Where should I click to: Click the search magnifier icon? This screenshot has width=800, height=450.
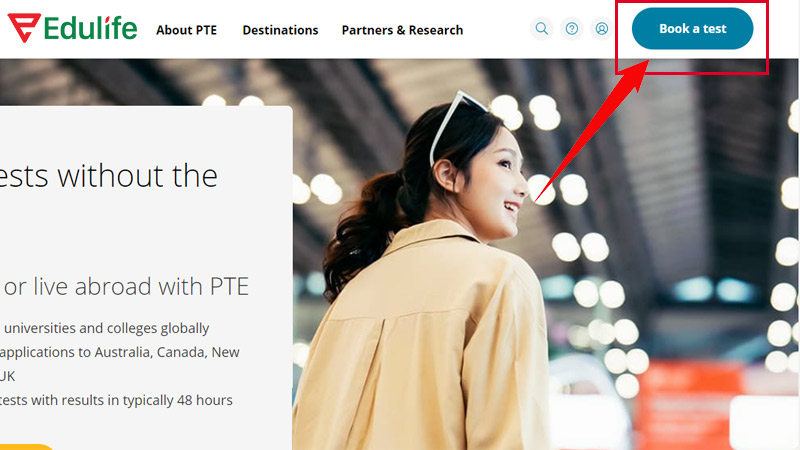coord(541,29)
